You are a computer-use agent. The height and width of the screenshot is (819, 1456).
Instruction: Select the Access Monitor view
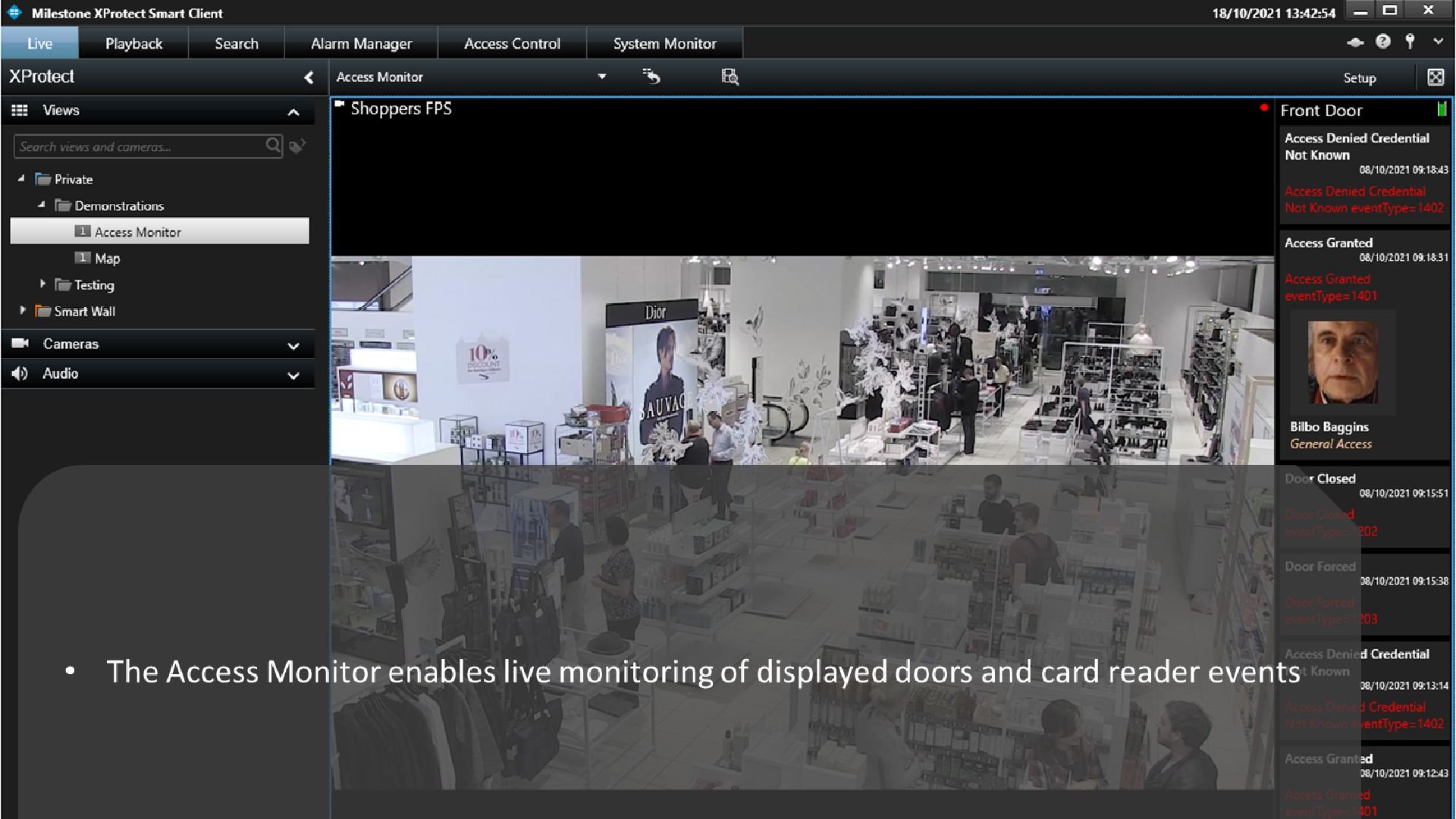pos(159,231)
